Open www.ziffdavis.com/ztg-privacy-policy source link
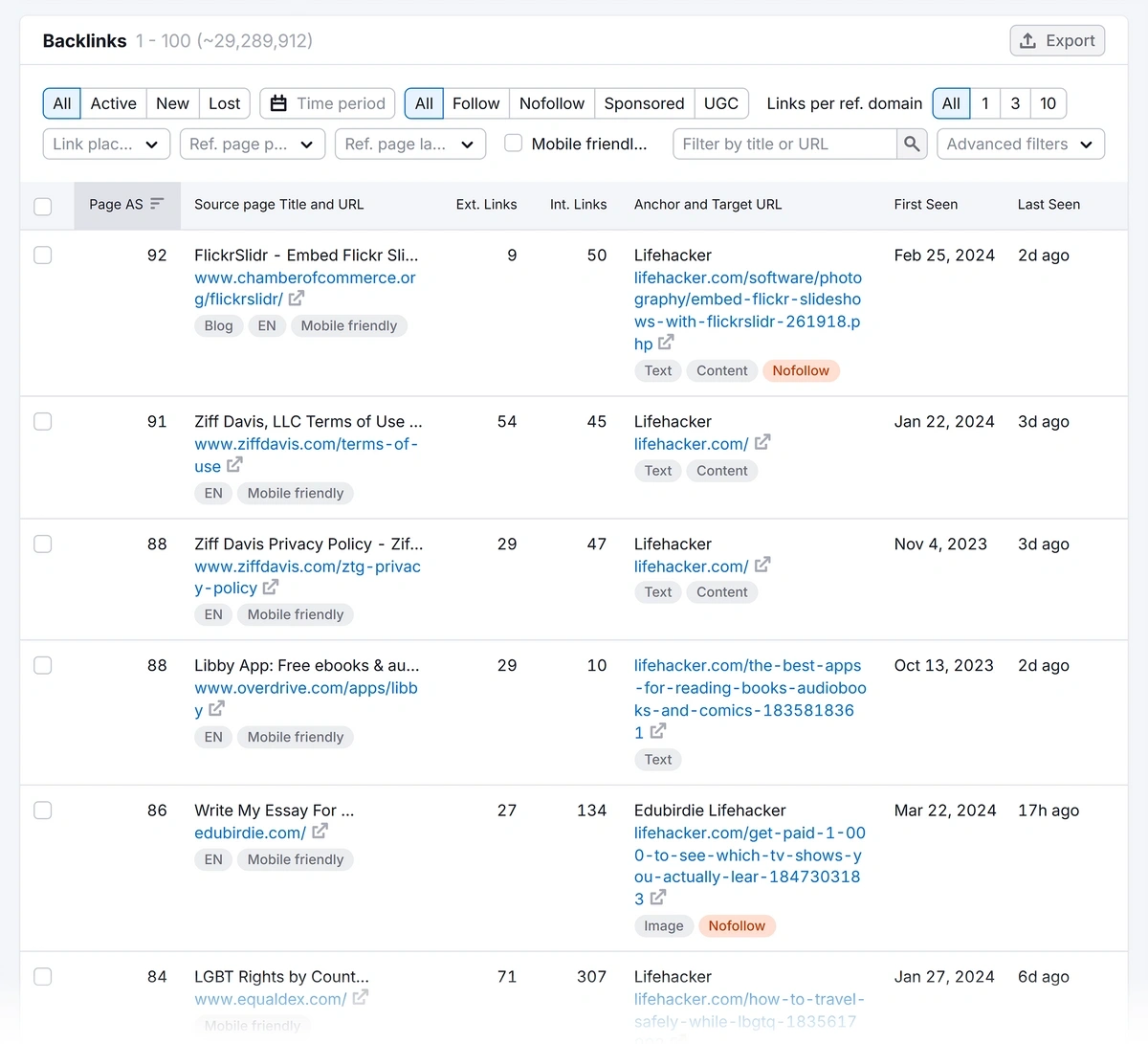Viewport: 1148px width, 1044px height. tap(307, 577)
